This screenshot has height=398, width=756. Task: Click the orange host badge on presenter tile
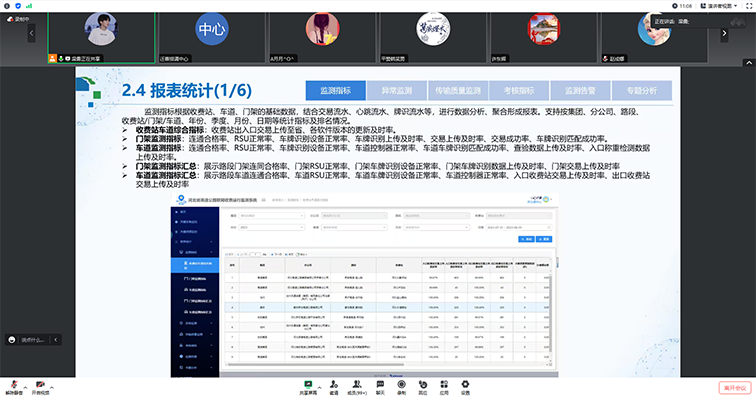[52, 58]
